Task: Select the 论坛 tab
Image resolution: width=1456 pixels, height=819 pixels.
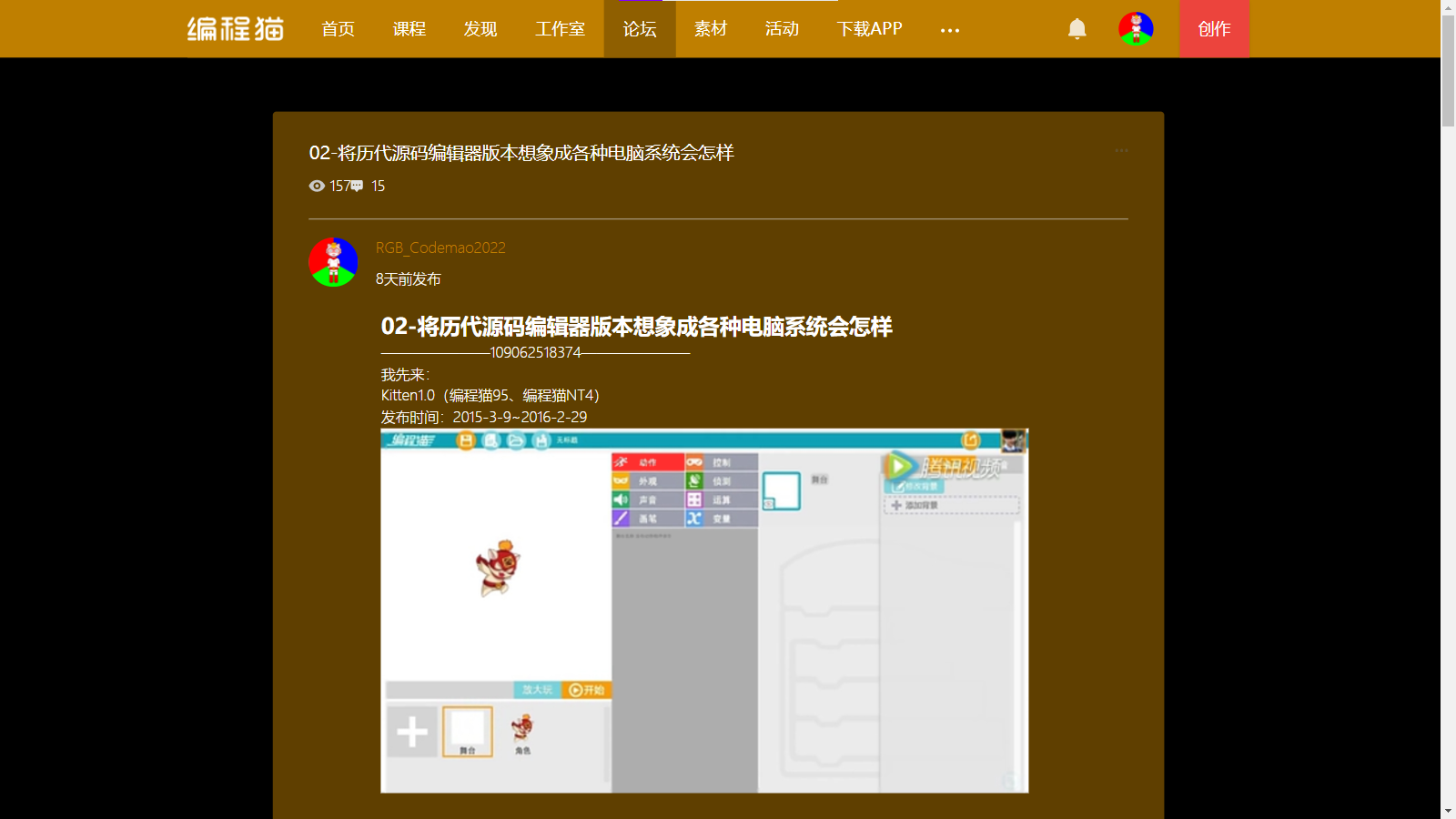Action: pos(640,29)
